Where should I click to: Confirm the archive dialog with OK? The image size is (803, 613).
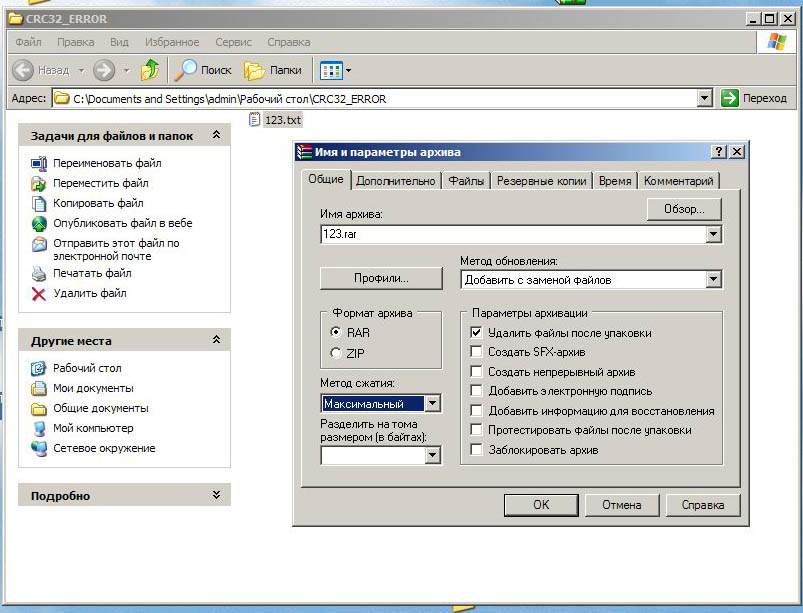[x=541, y=505]
